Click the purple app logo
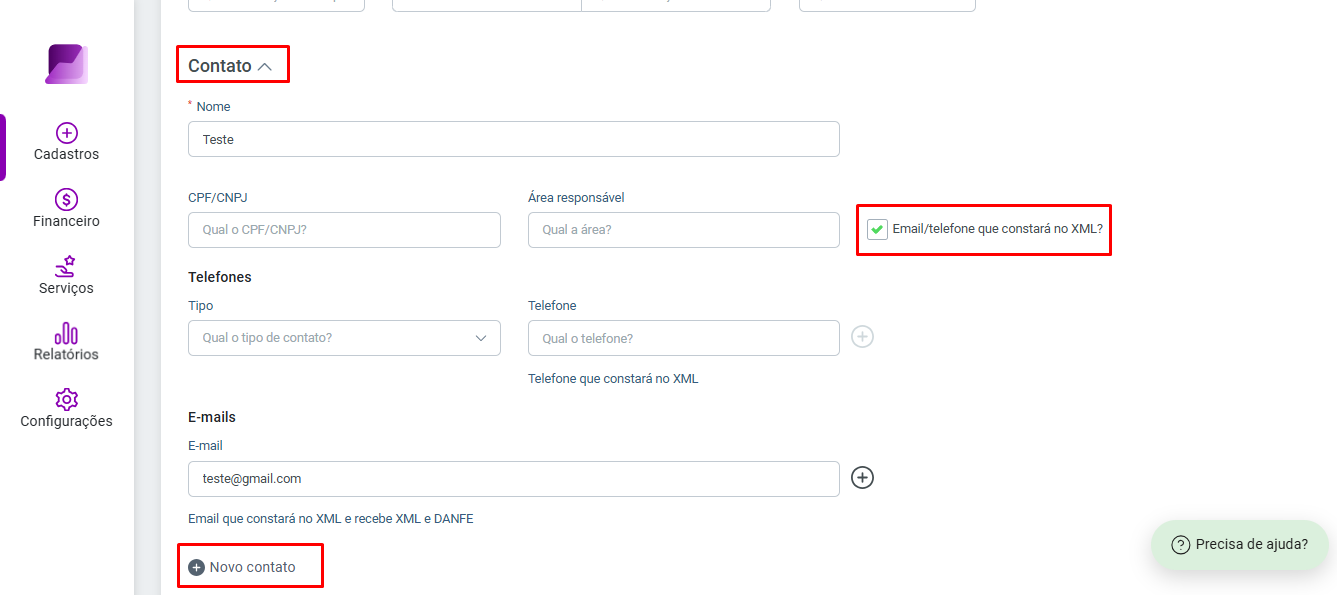This screenshot has width=1337, height=595. (x=67, y=64)
